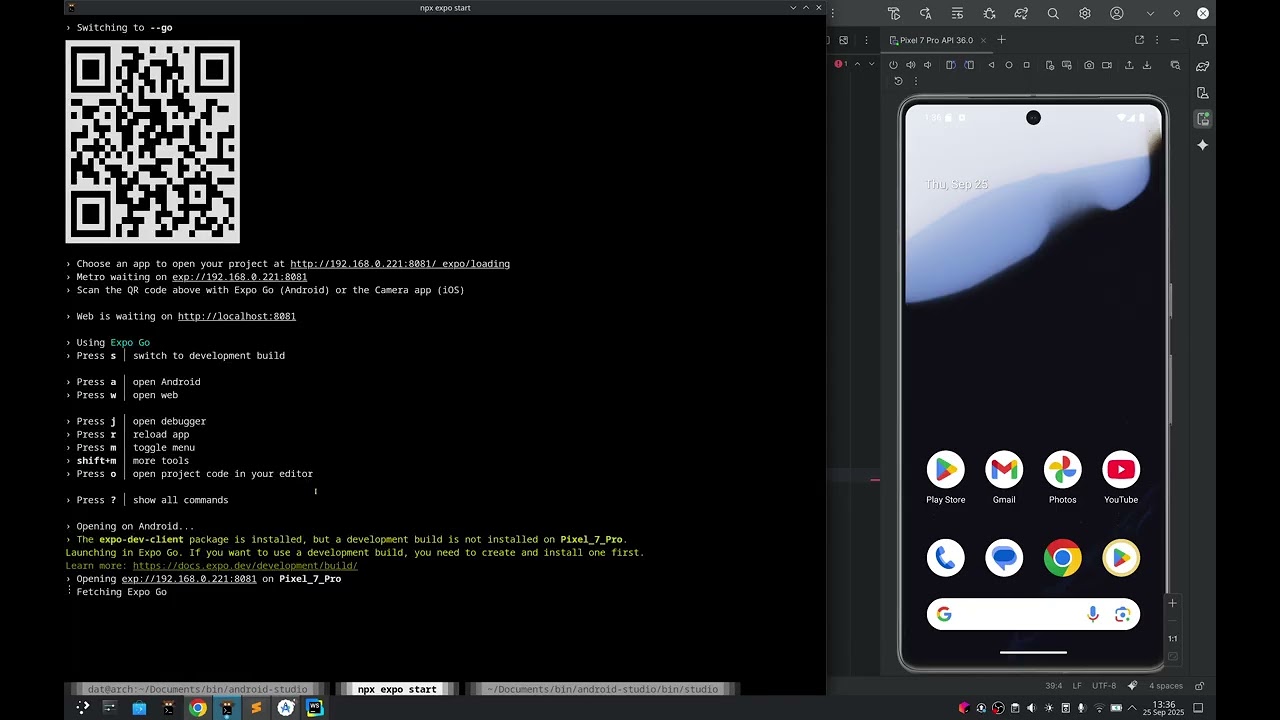This screenshot has width=1280, height=720.
Task: Switch to the android-studio/bin/studio terminal tab
Action: click(x=604, y=689)
